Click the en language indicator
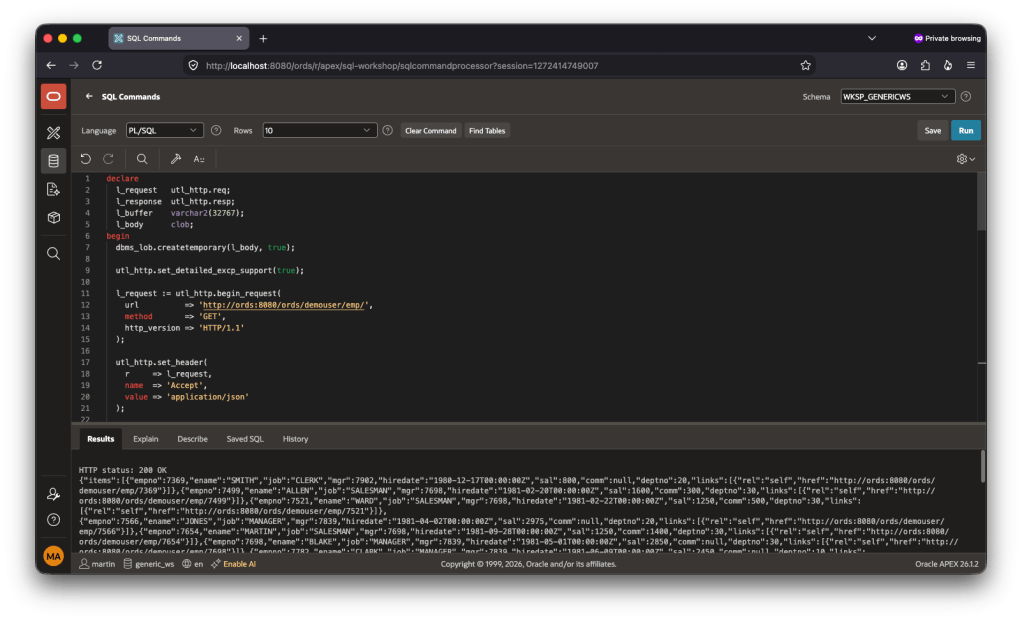Viewport: 1022px width, 621px height. pyautogui.click(x=193, y=564)
